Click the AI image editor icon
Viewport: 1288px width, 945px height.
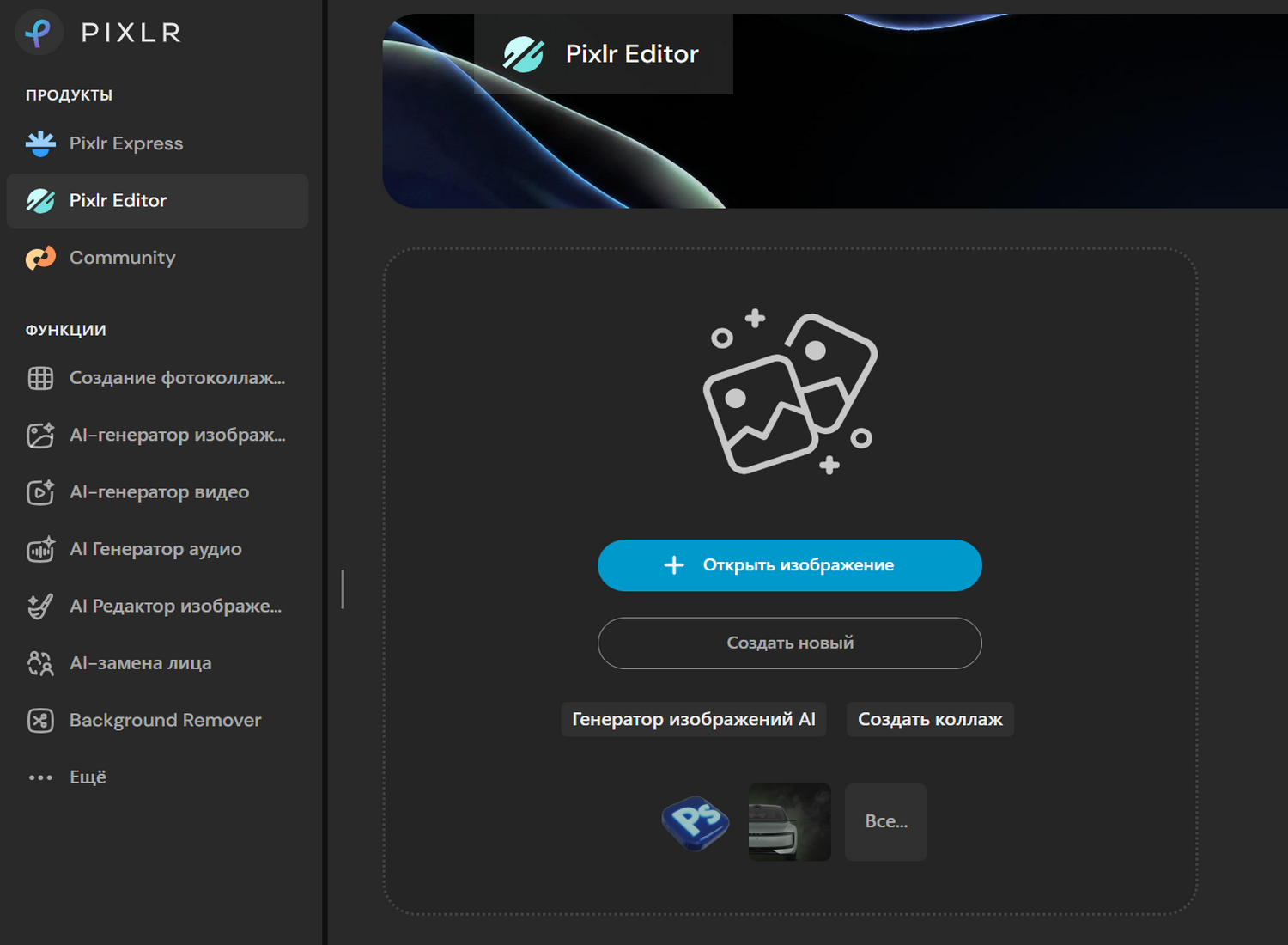[x=40, y=607]
